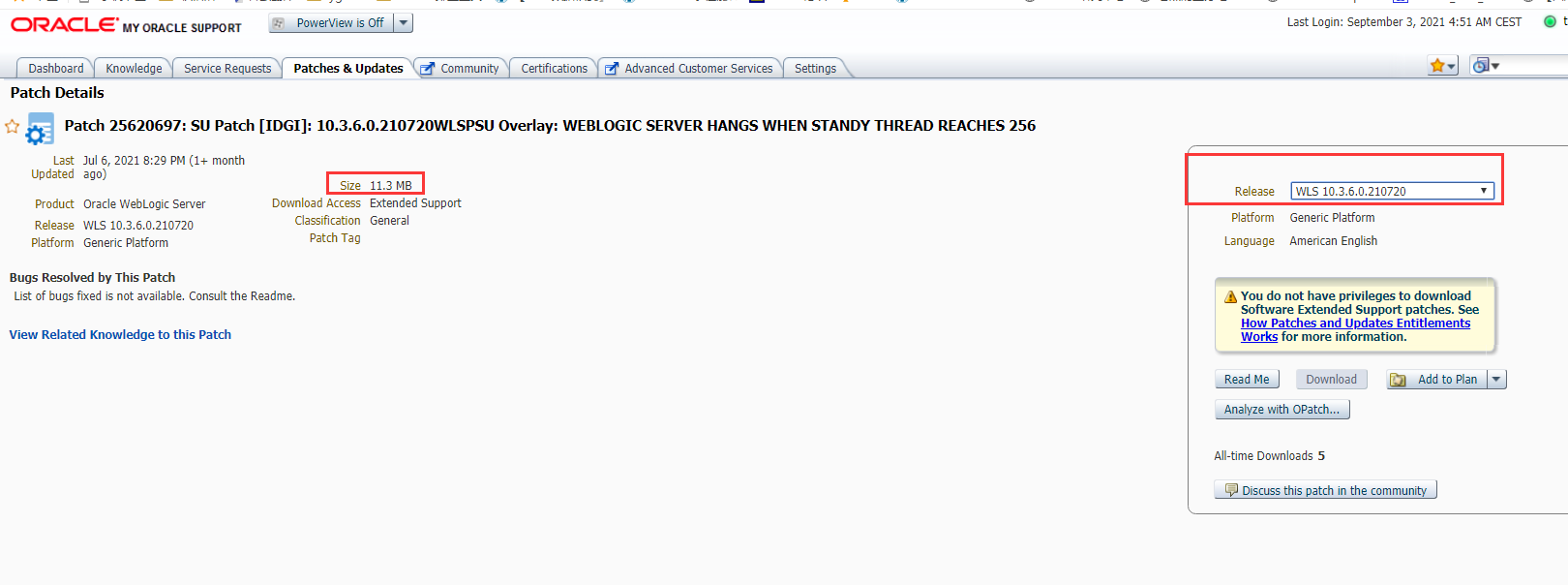
Task: Click the Read Me button
Action: tap(1247, 380)
